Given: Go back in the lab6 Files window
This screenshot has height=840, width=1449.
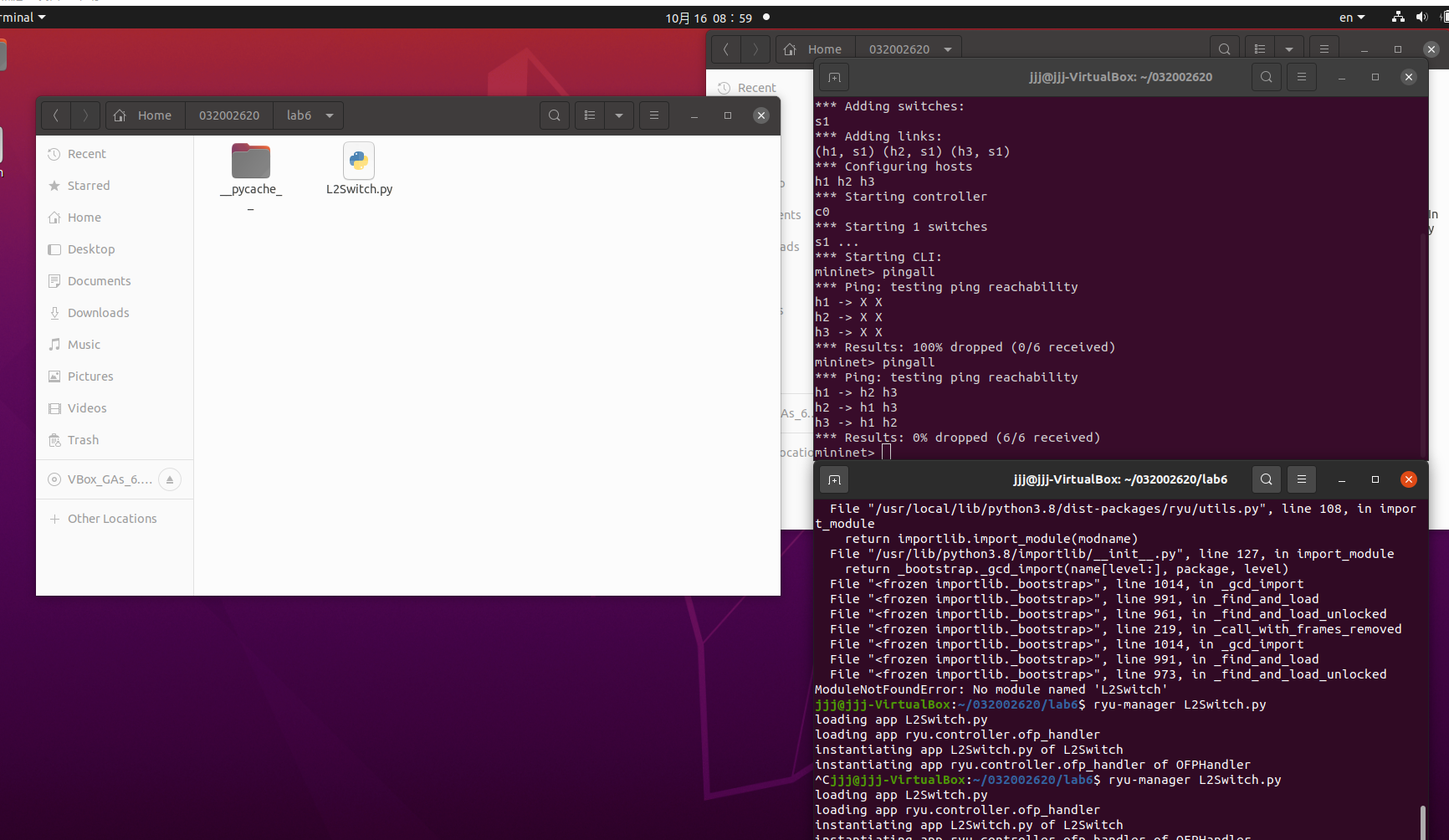Looking at the screenshot, I should [56, 115].
